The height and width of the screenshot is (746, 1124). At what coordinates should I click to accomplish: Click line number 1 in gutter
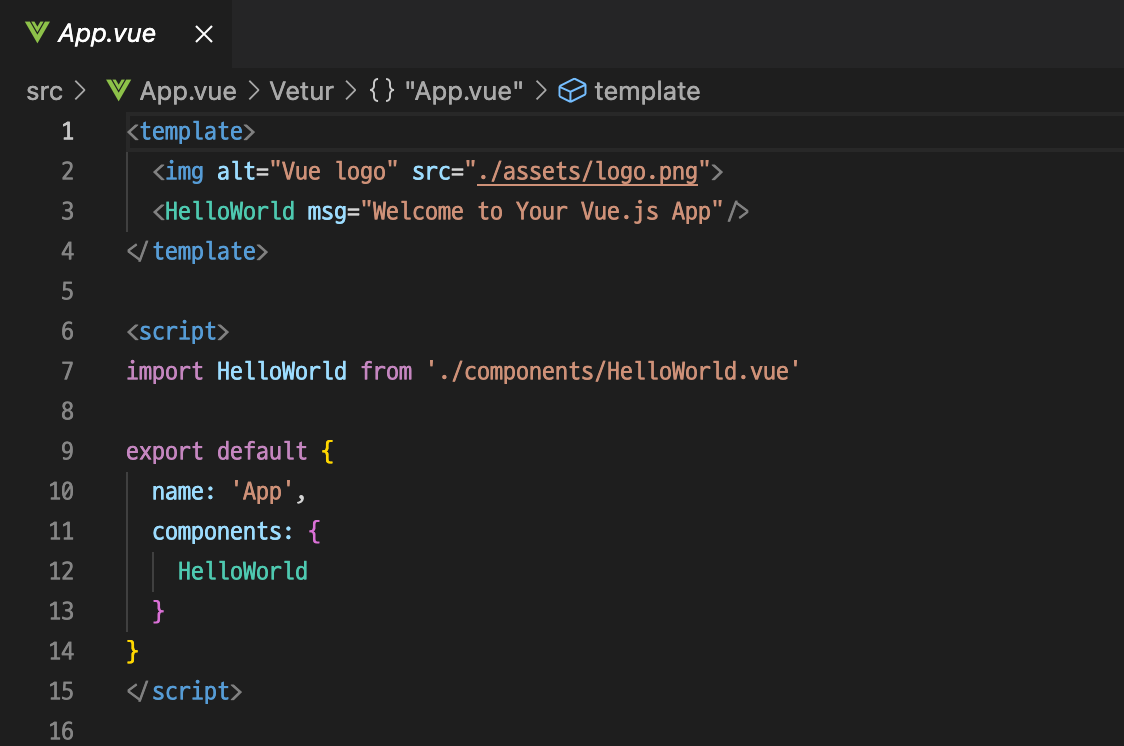[x=67, y=131]
